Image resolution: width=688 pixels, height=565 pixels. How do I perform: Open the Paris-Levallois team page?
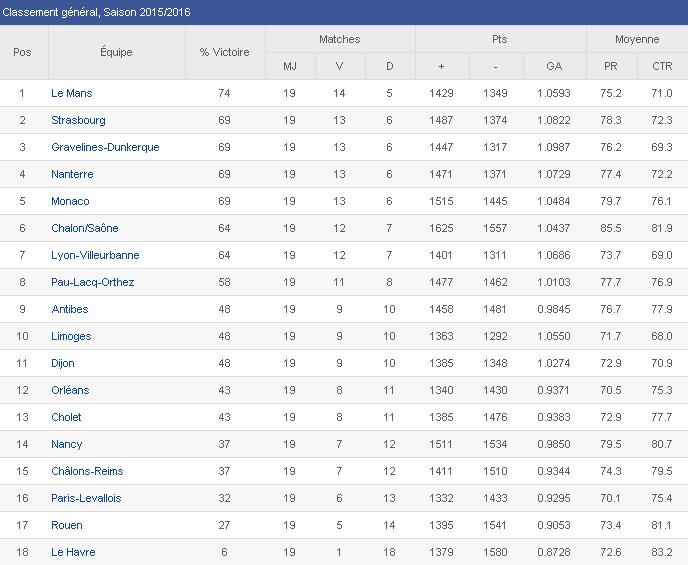point(86,498)
